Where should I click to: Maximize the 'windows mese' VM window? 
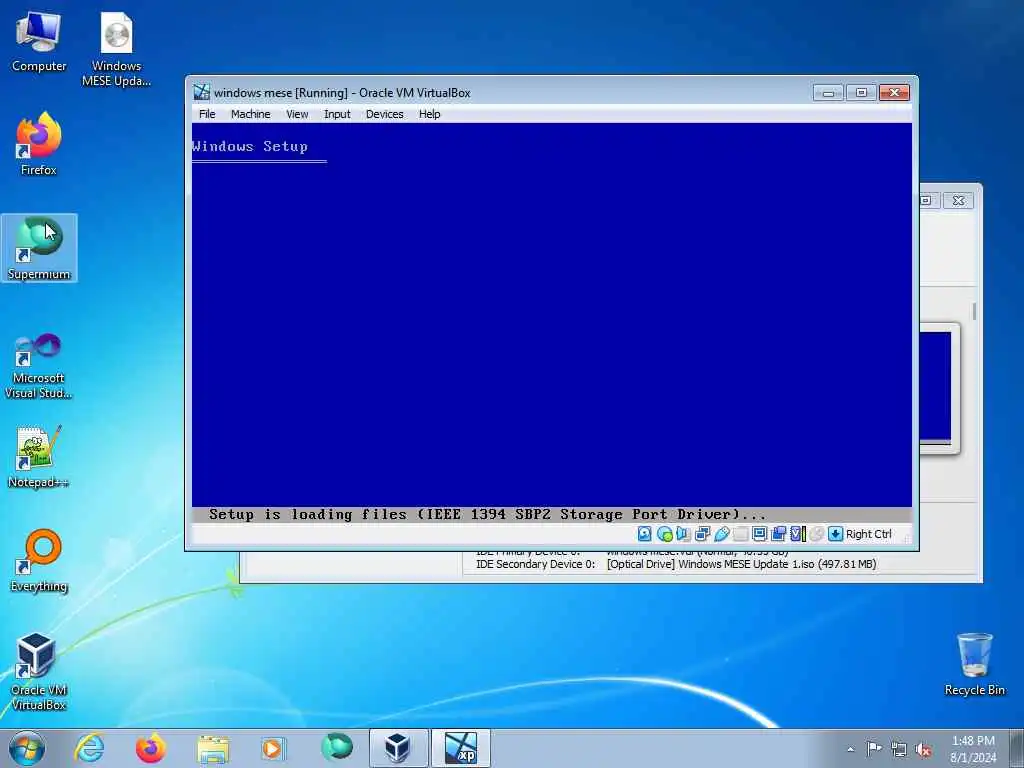coord(861,93)
